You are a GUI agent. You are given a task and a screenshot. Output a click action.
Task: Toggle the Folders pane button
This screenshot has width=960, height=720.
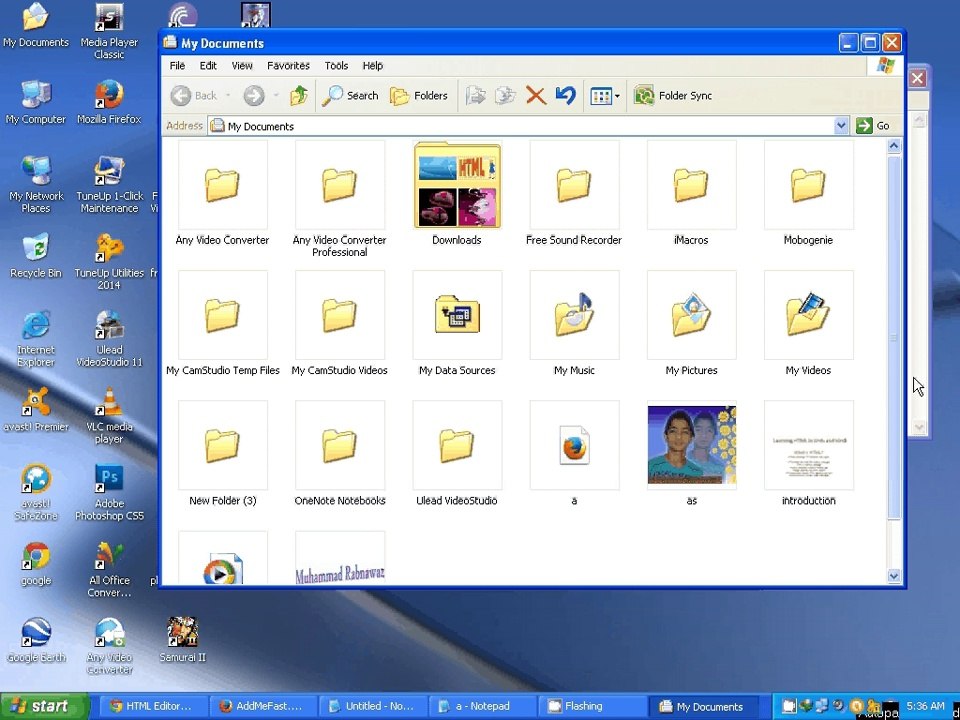click(x=419, y=96)
